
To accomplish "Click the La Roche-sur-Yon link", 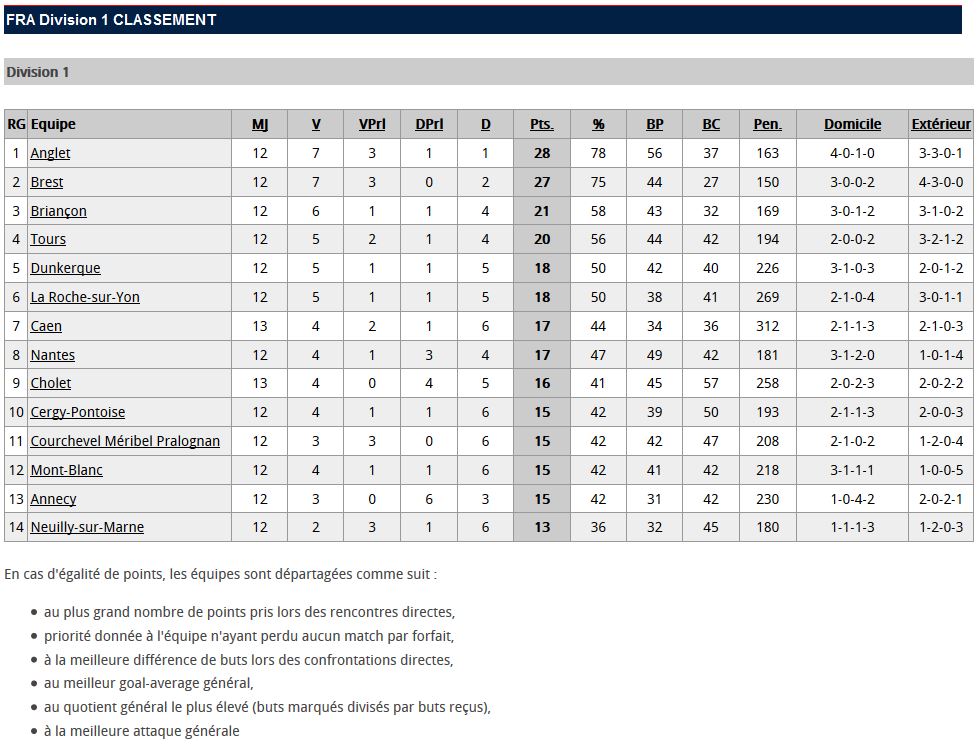I will 85,297.
